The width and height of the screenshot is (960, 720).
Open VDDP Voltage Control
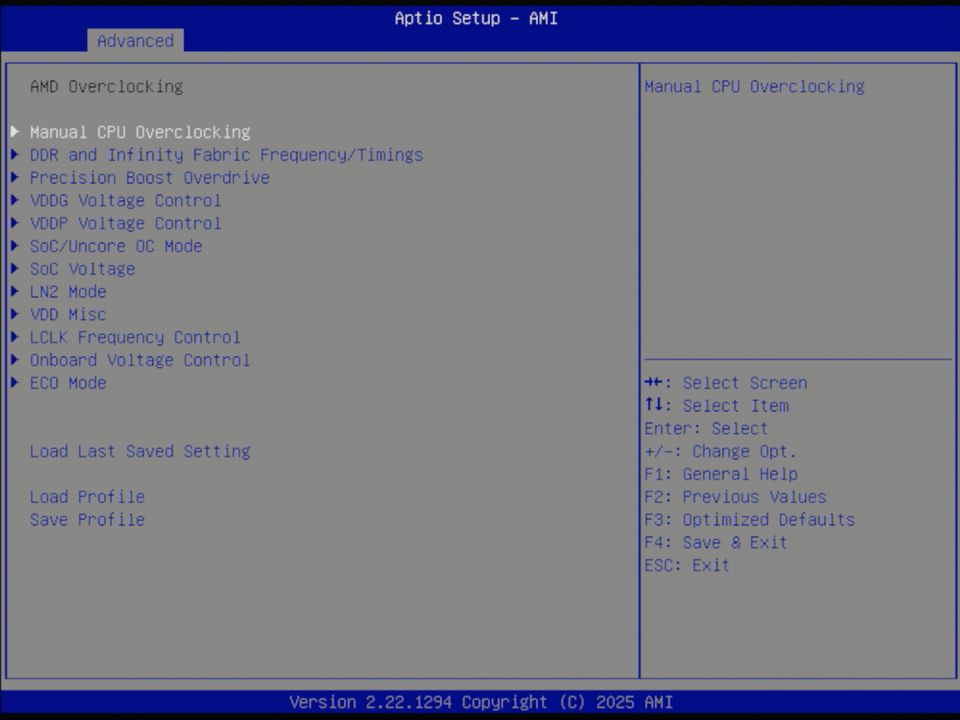[126, 223]
